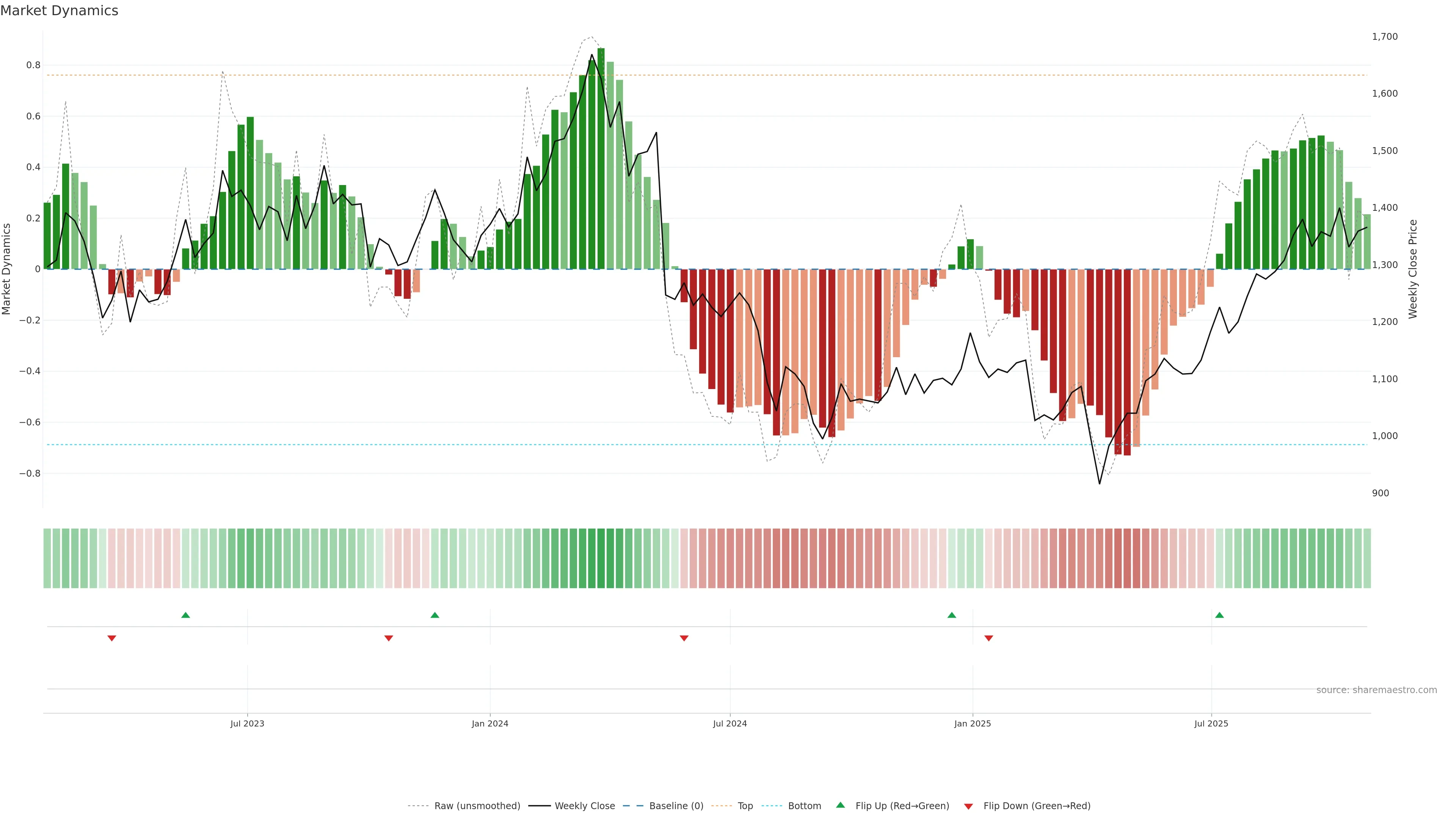The image size is (1456, 819).
Task: Click the darkest green heatmap strip cell
Action: (x=601, y=559)
